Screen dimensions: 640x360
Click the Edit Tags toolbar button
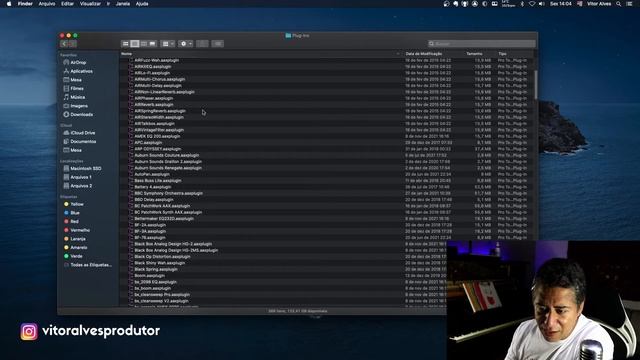point(218,44)
